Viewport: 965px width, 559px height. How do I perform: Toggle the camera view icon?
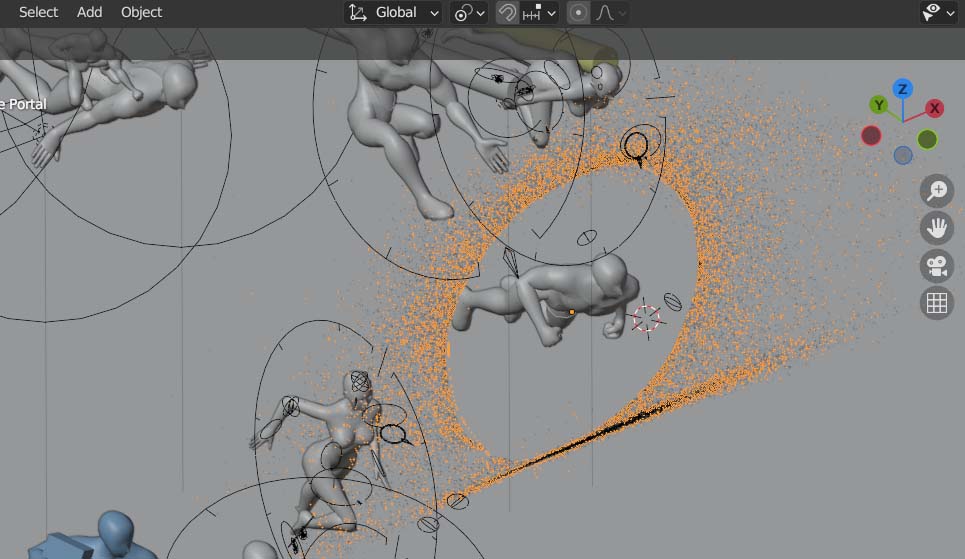(x=937, y=266)
